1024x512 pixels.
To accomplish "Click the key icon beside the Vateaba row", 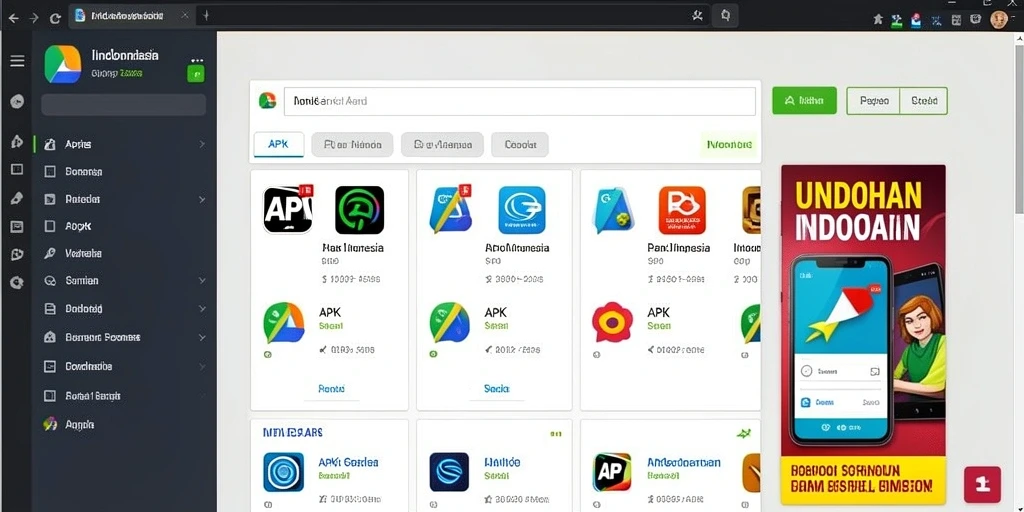I will (x=50, y=253).
